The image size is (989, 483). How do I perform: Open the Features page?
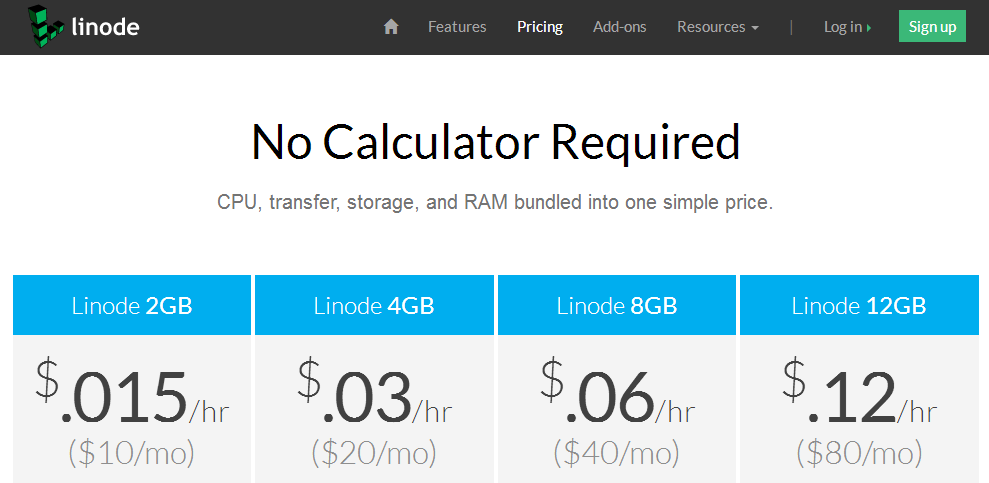(457, 27)
